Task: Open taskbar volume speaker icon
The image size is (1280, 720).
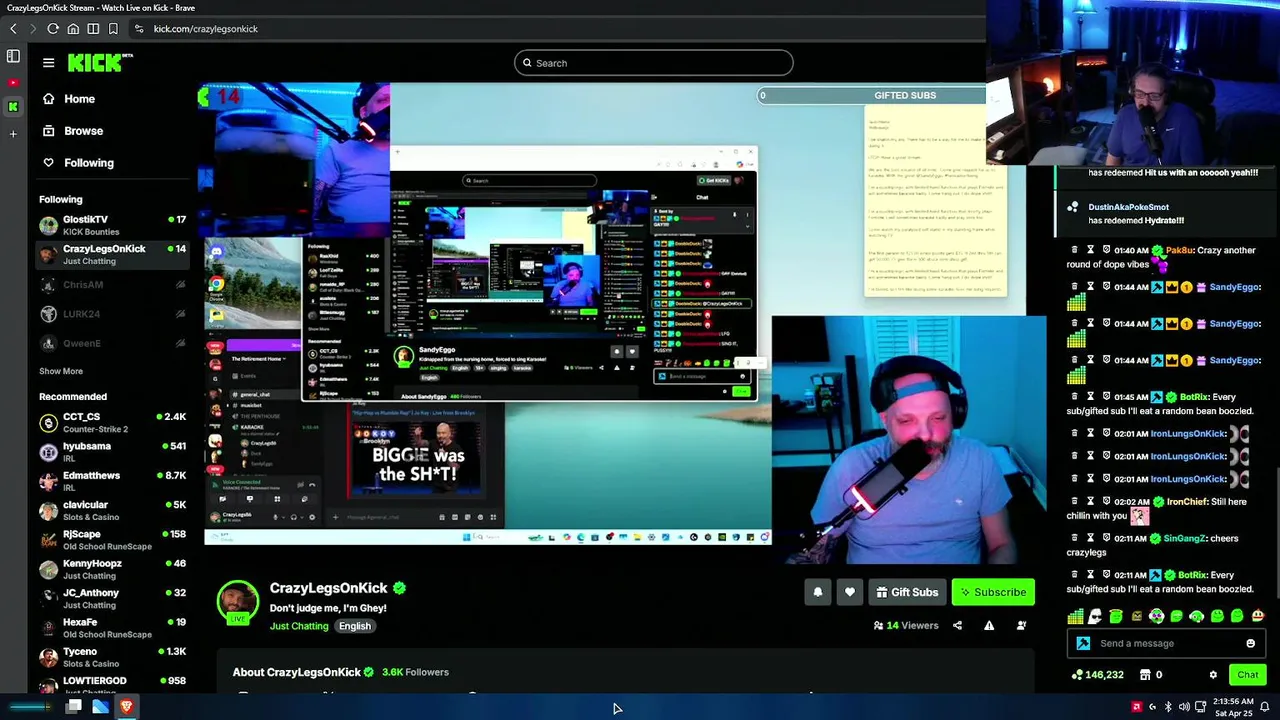Action: [1184, 707]
